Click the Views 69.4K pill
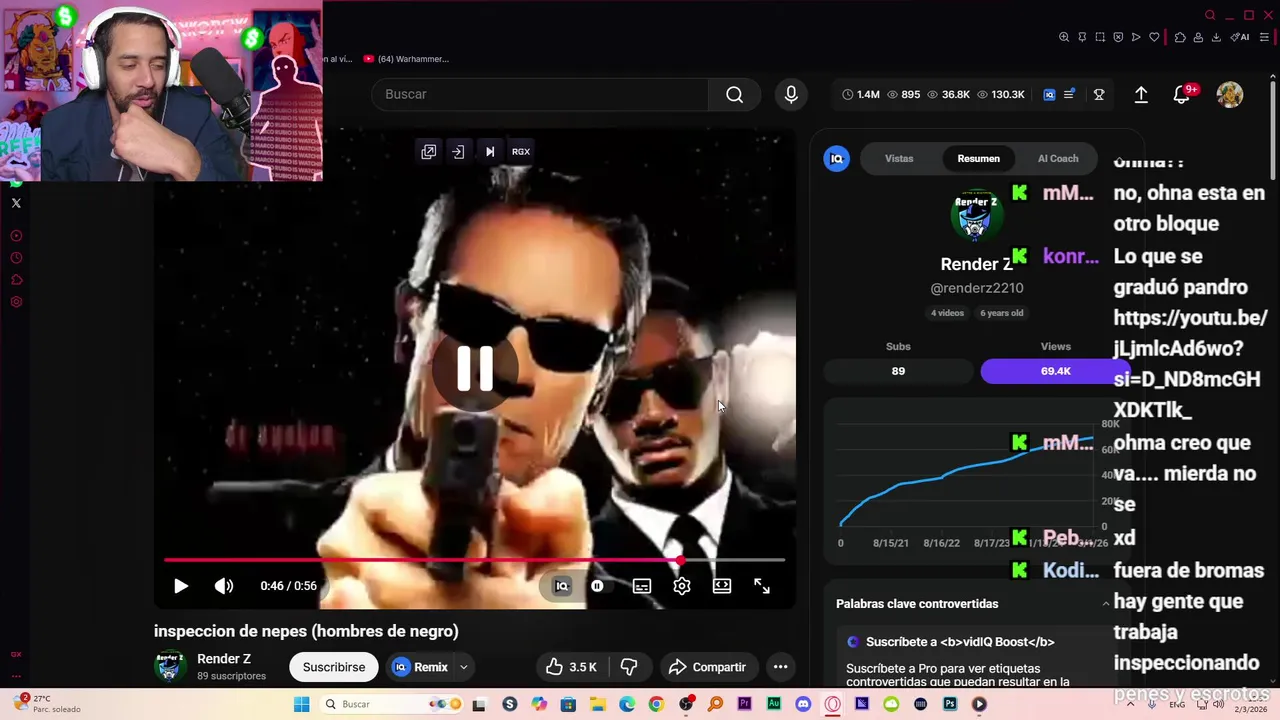The width and height of the screenshot is (1280, 720). pyautogui.click(x=1056, y=371)
